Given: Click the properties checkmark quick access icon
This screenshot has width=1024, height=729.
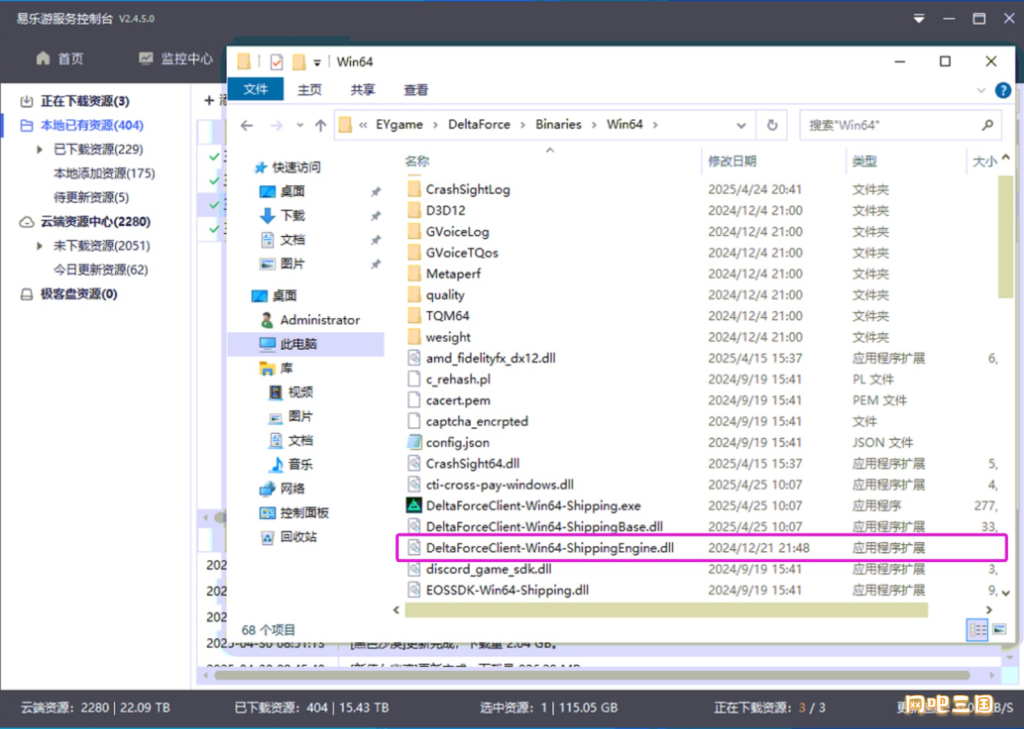Looking at the screenshot, I should tap(276, 62).
